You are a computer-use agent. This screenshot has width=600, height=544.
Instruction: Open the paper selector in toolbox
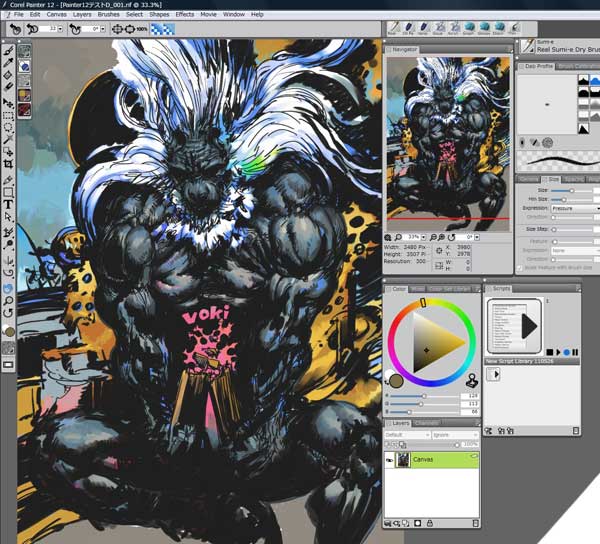click(x=8, y=348)
